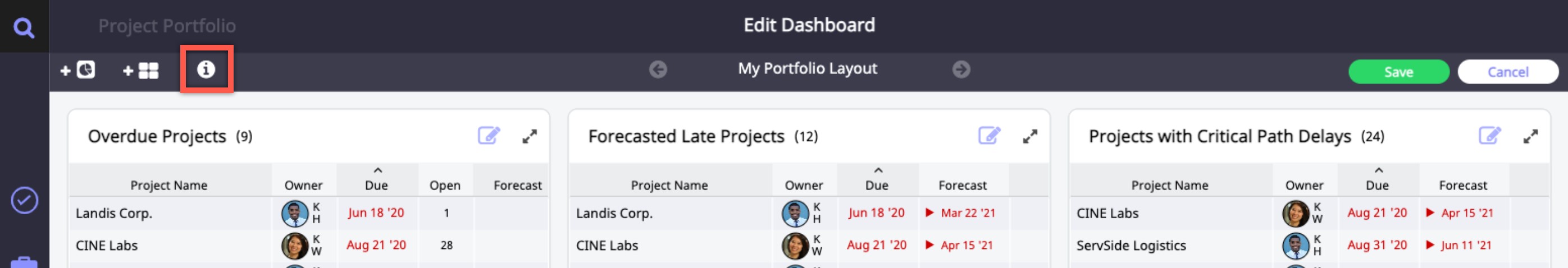Sort Overdue Projects by Due column
This screenshot has height=268, width=1568.
point(376,185)
